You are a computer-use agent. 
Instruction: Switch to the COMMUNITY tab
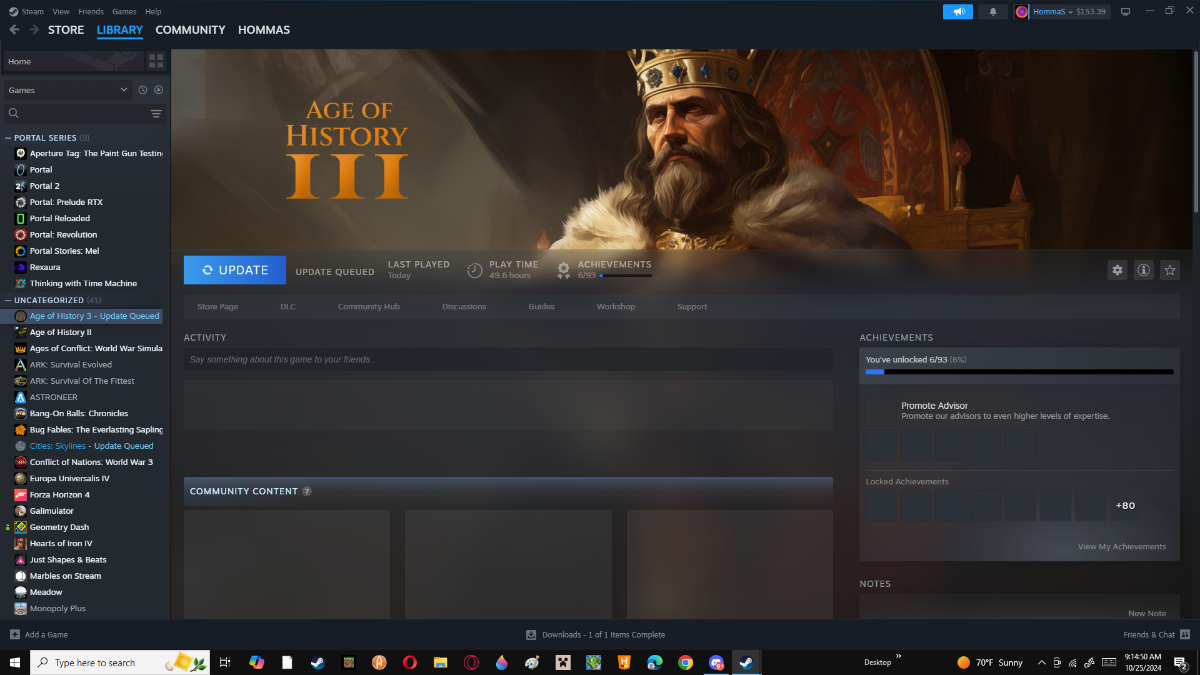[190, 30]
